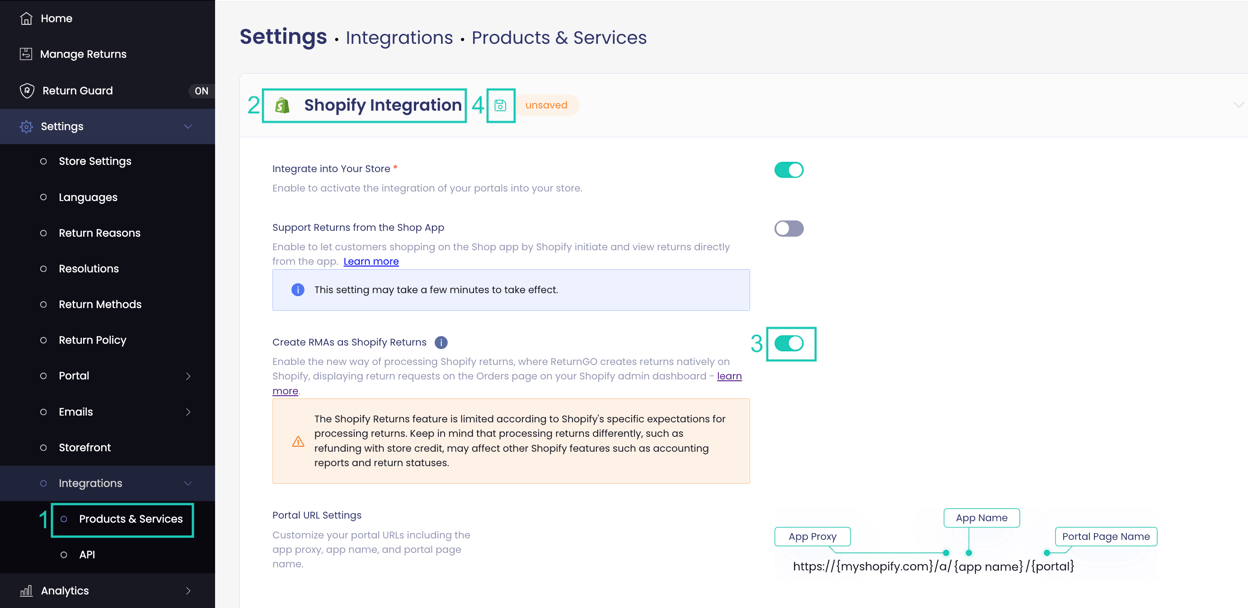Click the Learn more link about Shop App returns
The image size is (1248, 608).
click(370, 261)
